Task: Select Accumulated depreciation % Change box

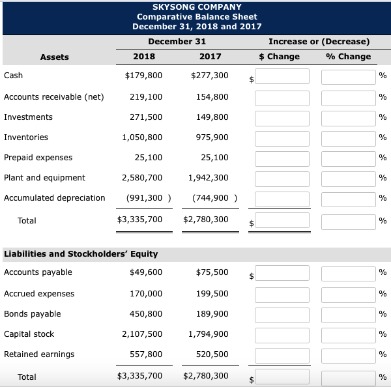Action: (348, 199)
